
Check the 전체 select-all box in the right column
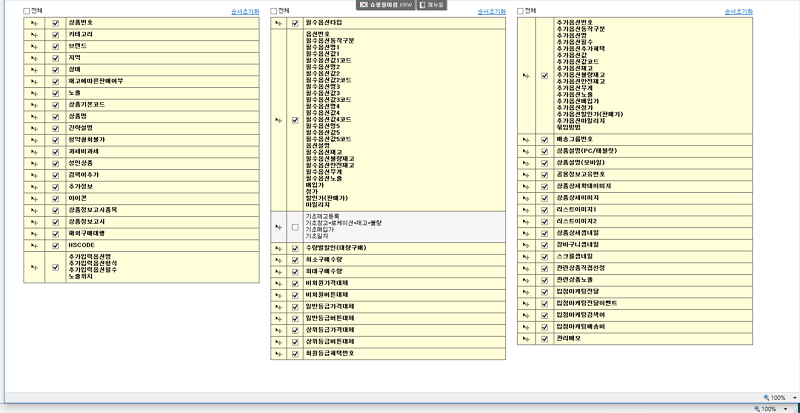521,11
